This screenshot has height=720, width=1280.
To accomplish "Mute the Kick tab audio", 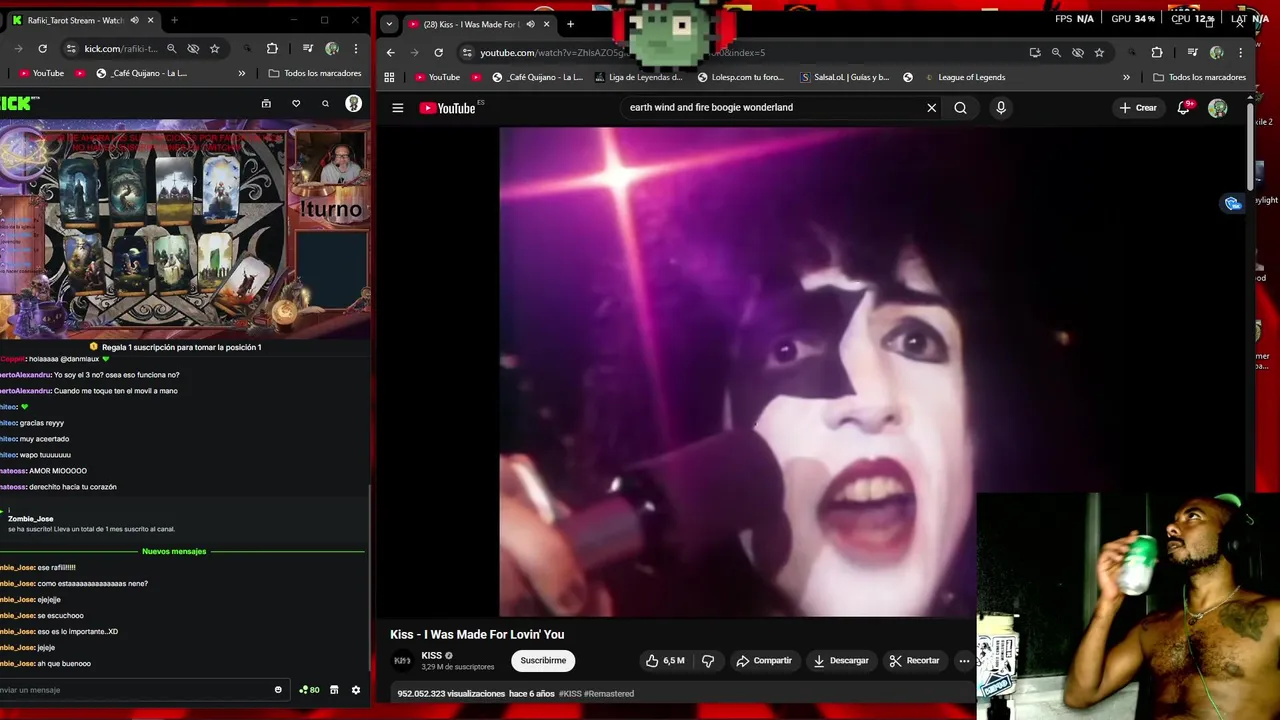I will click(135, 20).
